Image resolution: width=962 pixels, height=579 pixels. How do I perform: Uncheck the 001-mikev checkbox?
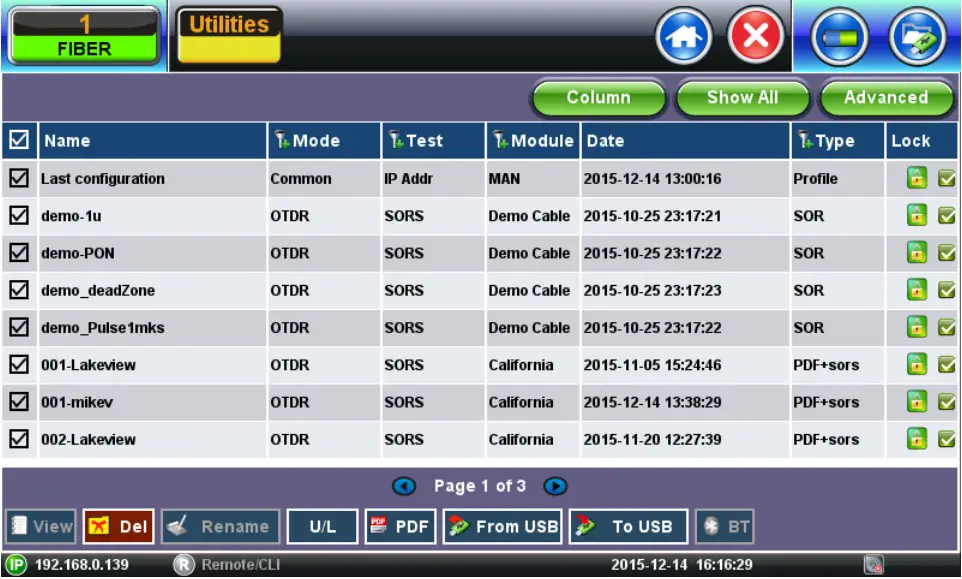(19, 402)
